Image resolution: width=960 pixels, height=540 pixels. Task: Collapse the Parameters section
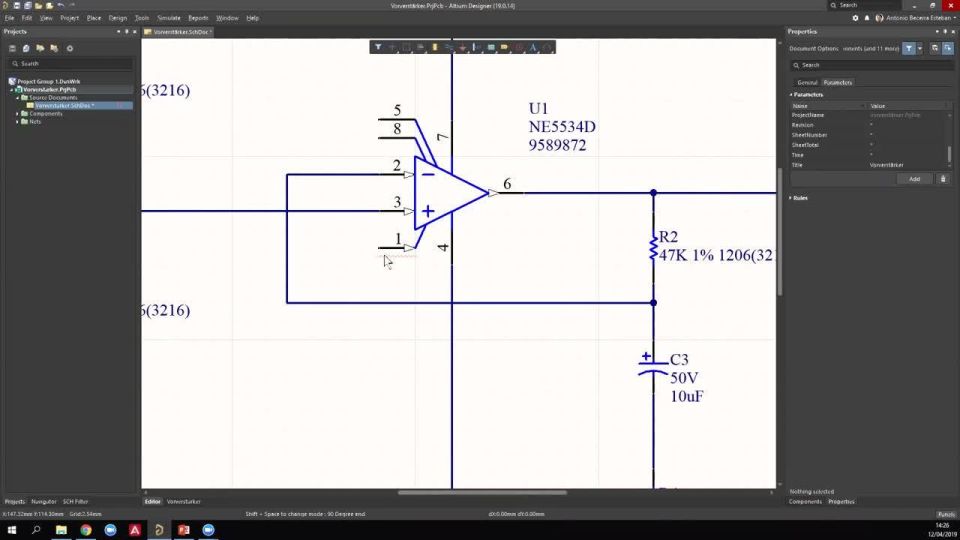coord(791,95)
